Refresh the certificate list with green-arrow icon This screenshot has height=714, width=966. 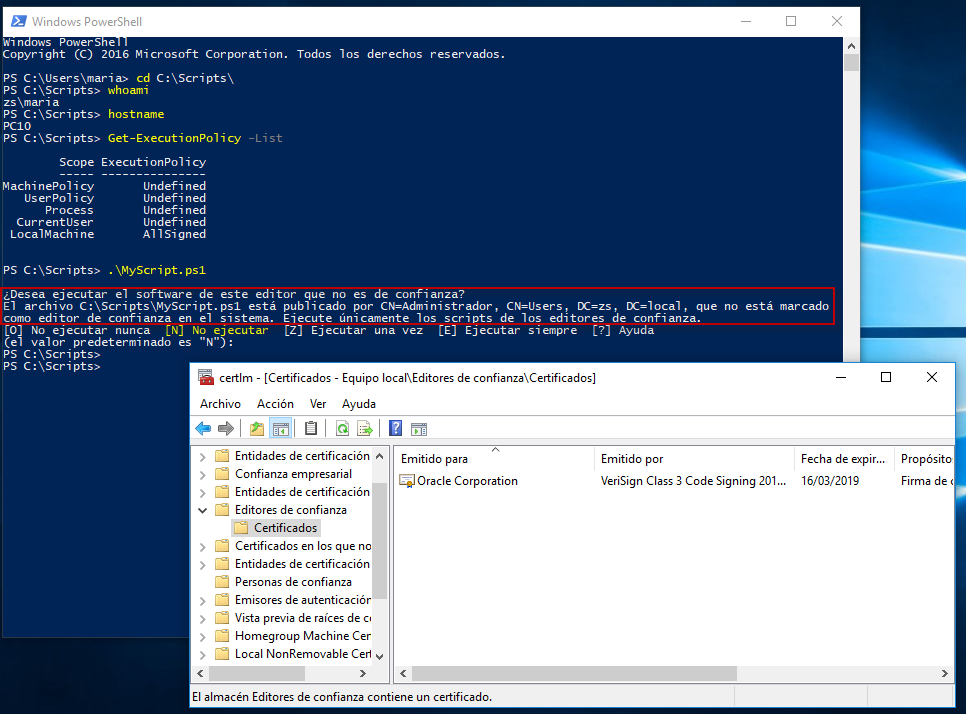342,428
